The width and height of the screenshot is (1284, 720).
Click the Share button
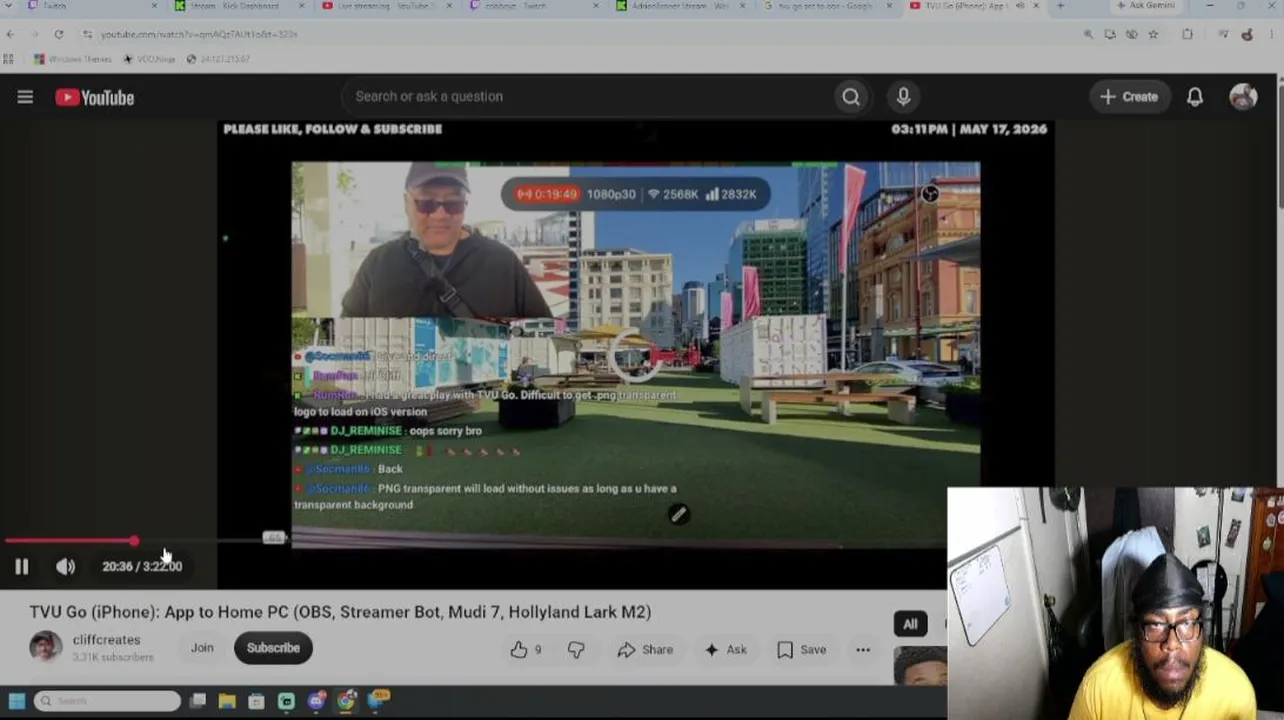645,650
